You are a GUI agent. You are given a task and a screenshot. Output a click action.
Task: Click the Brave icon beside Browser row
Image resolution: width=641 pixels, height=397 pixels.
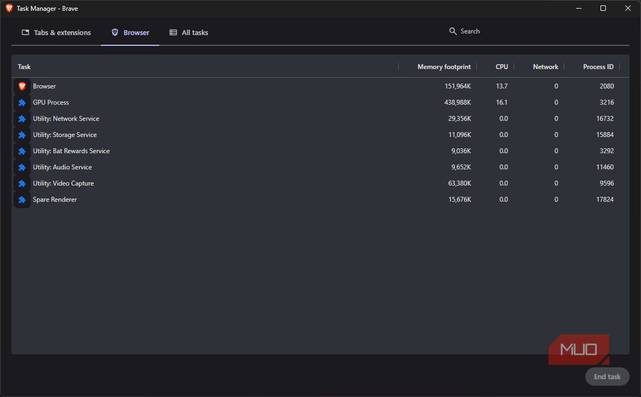click(22, 86)
